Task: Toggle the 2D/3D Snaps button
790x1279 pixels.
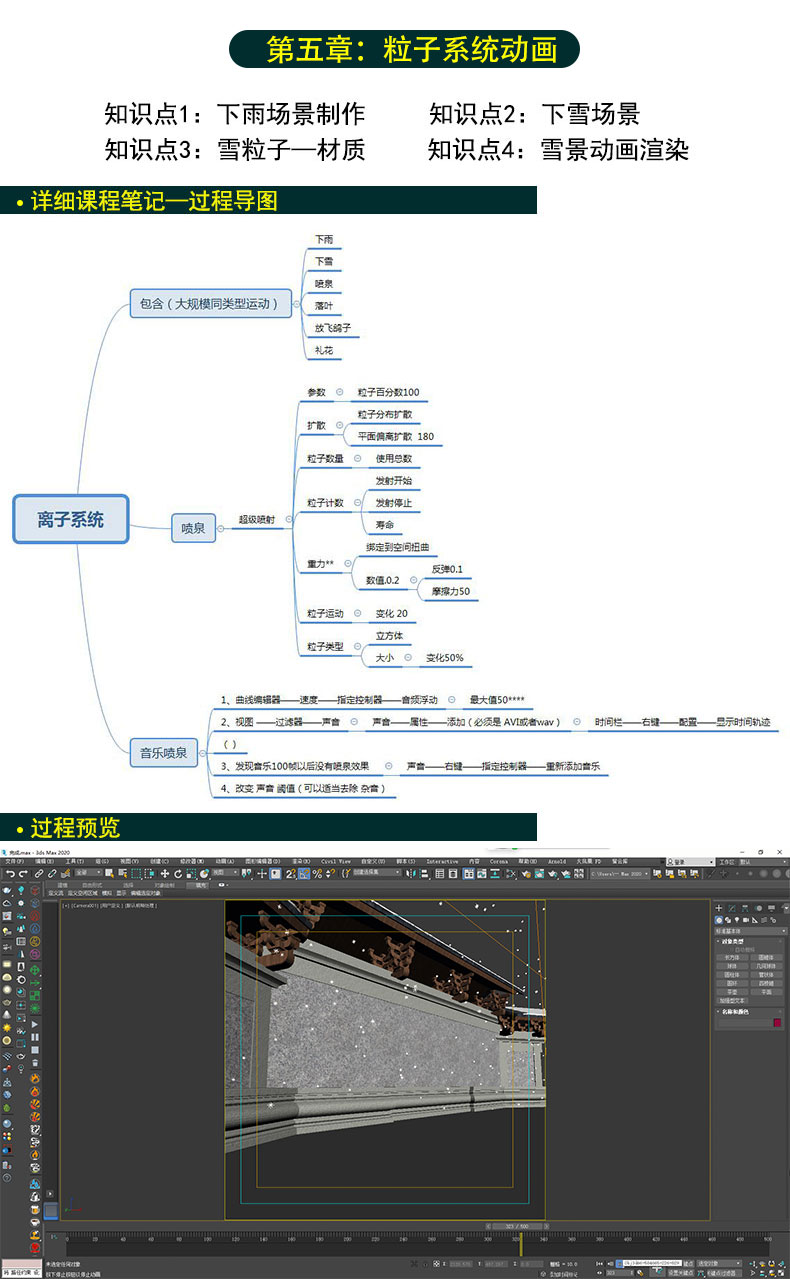Action: (x=290, y=873)
